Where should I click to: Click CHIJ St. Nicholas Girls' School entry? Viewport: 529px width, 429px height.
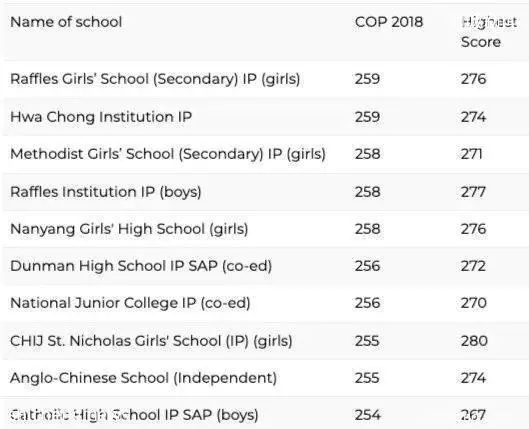coord(151,341)
